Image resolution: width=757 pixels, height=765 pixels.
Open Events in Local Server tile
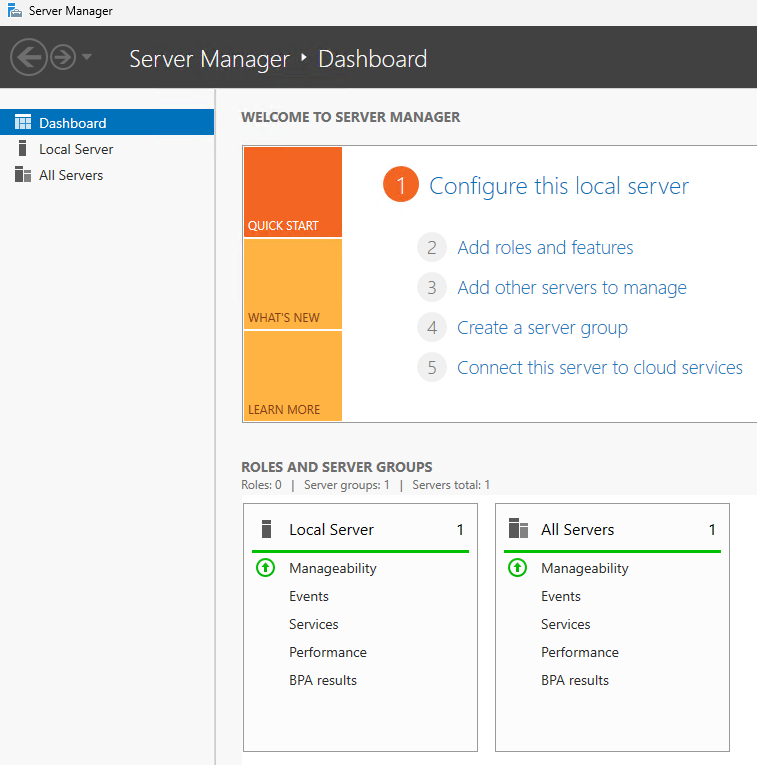pyautogui.click(x=309, y=596)
